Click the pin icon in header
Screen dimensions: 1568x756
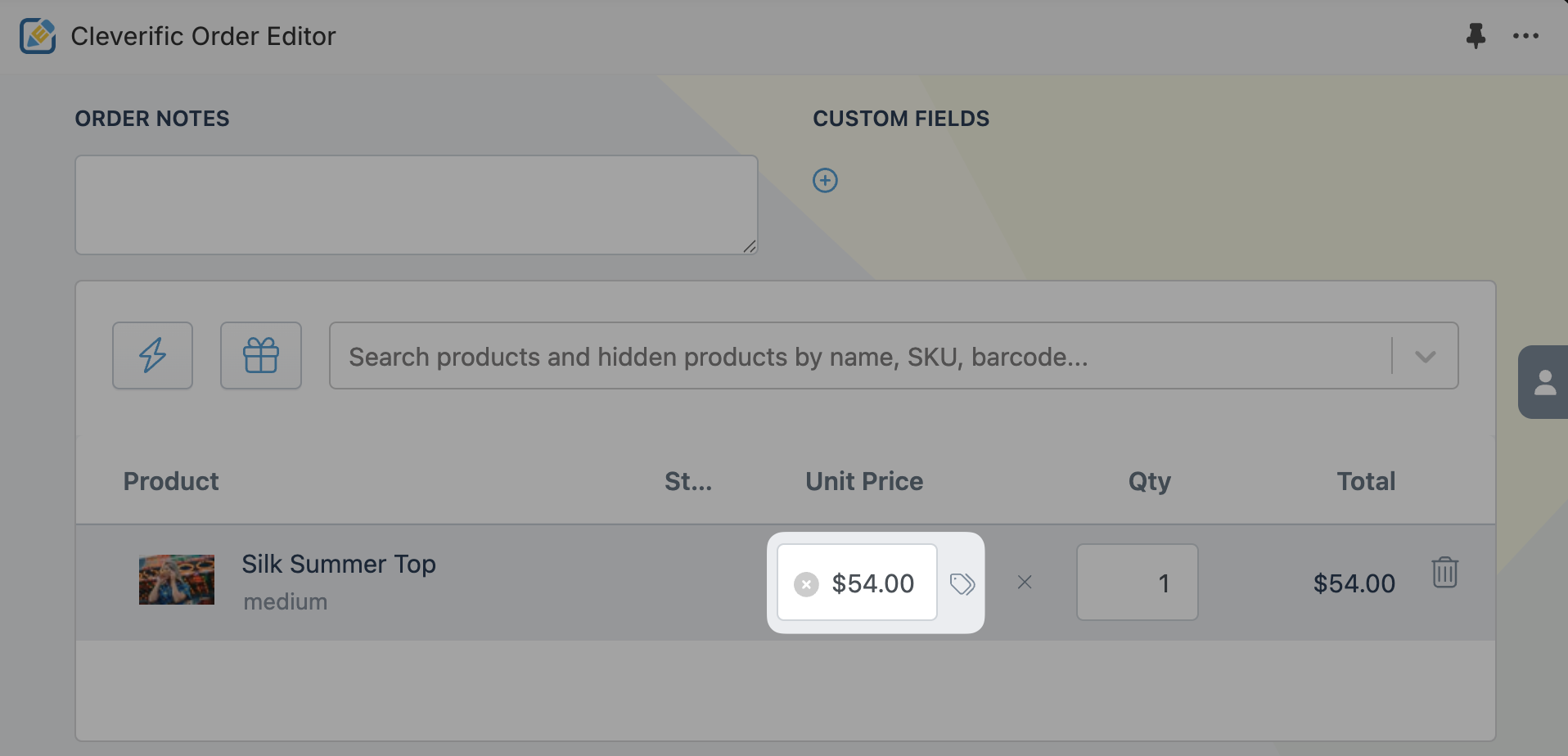1476,36
